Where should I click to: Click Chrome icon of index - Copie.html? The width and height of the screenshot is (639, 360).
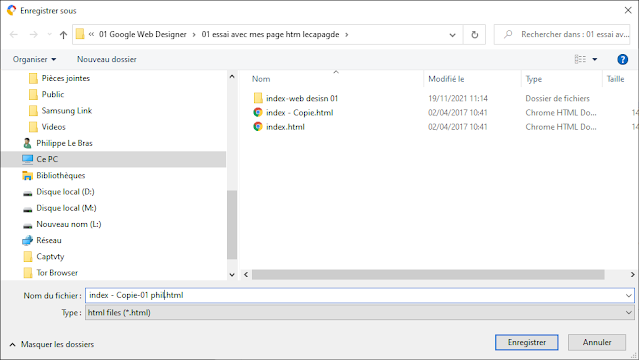(258, 113)
